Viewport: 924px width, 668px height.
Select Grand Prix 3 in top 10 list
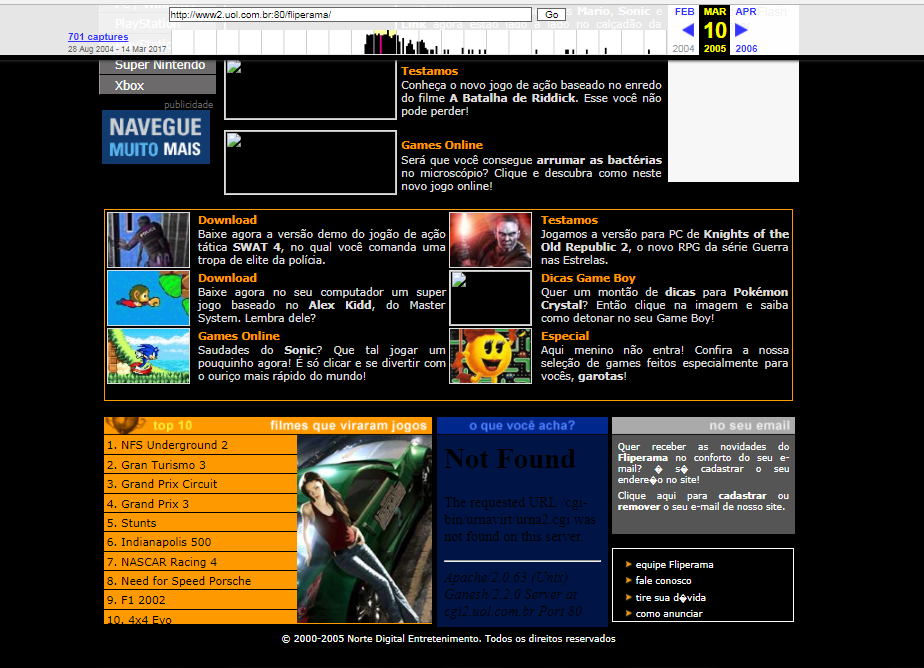point(200,504)
